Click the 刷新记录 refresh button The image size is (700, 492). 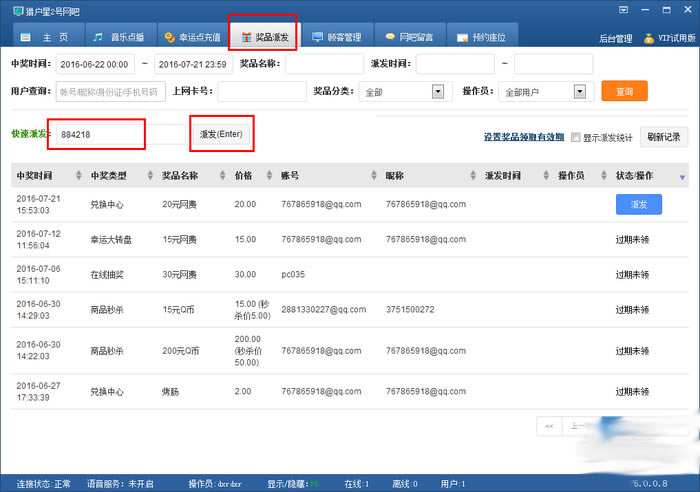(663, 137)
